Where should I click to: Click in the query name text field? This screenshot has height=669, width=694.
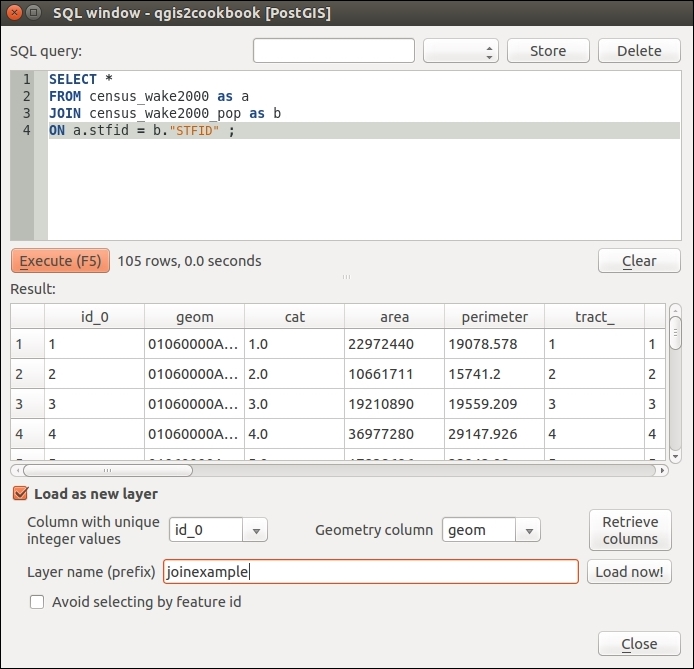coord(333,51)
